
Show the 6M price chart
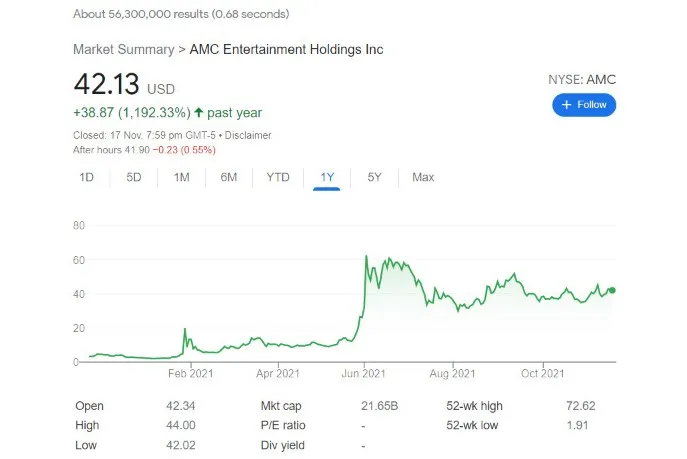(x=229, y=177)
